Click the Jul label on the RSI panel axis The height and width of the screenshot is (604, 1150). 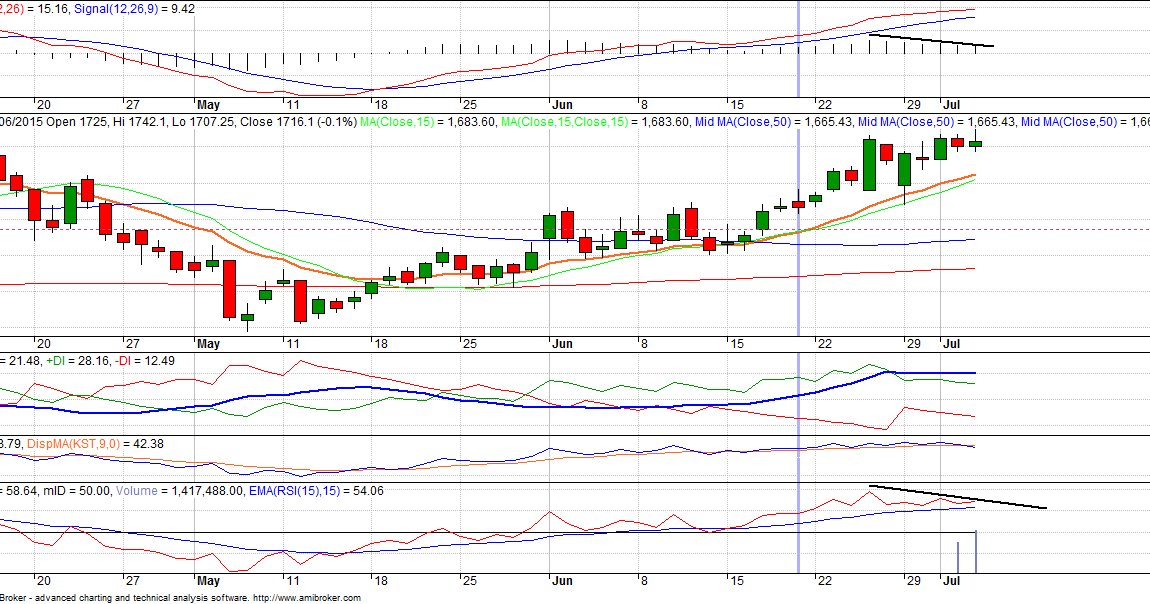coord(951,581)
